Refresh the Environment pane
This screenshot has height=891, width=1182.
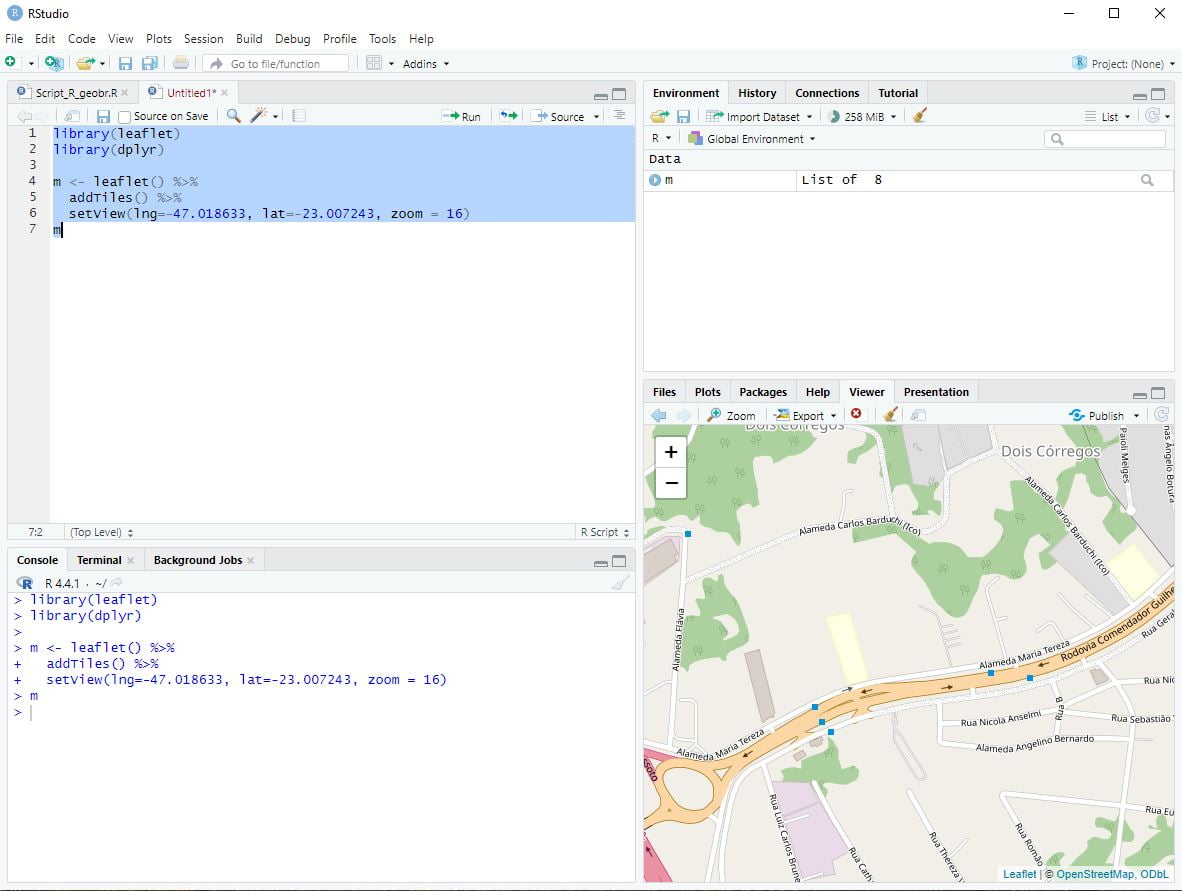pyautogui.click(x=1152, y=115)
